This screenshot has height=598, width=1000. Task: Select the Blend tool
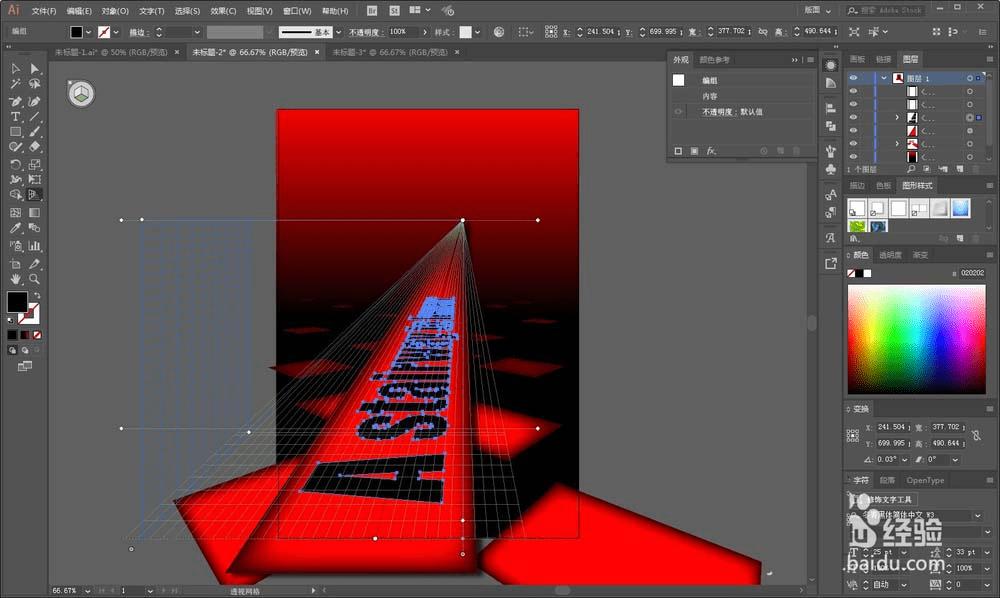[x=34, y=228]
